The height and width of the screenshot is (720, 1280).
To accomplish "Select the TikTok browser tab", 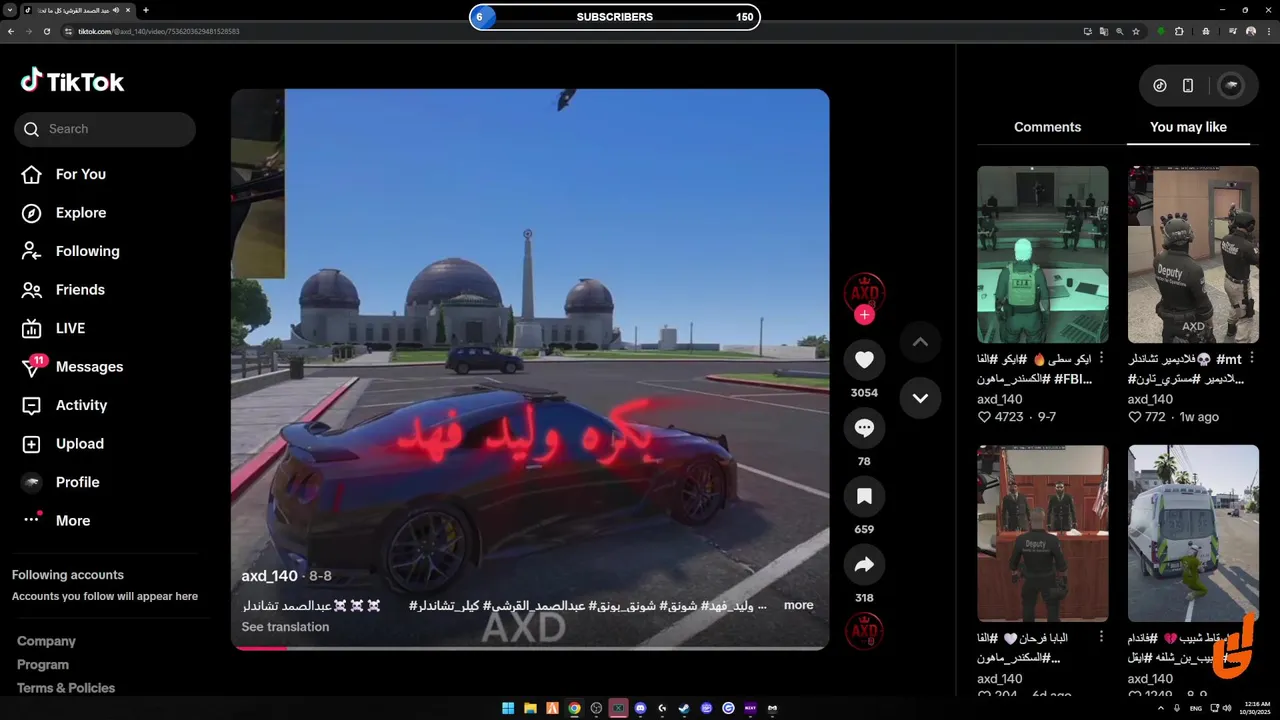I will tap(76, 10).
